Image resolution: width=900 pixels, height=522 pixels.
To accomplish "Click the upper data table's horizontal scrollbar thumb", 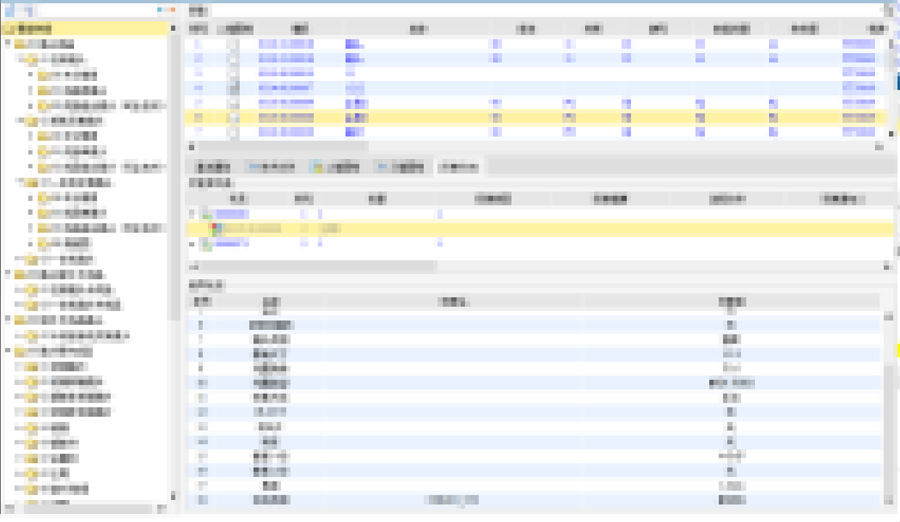I will [282, 147].
